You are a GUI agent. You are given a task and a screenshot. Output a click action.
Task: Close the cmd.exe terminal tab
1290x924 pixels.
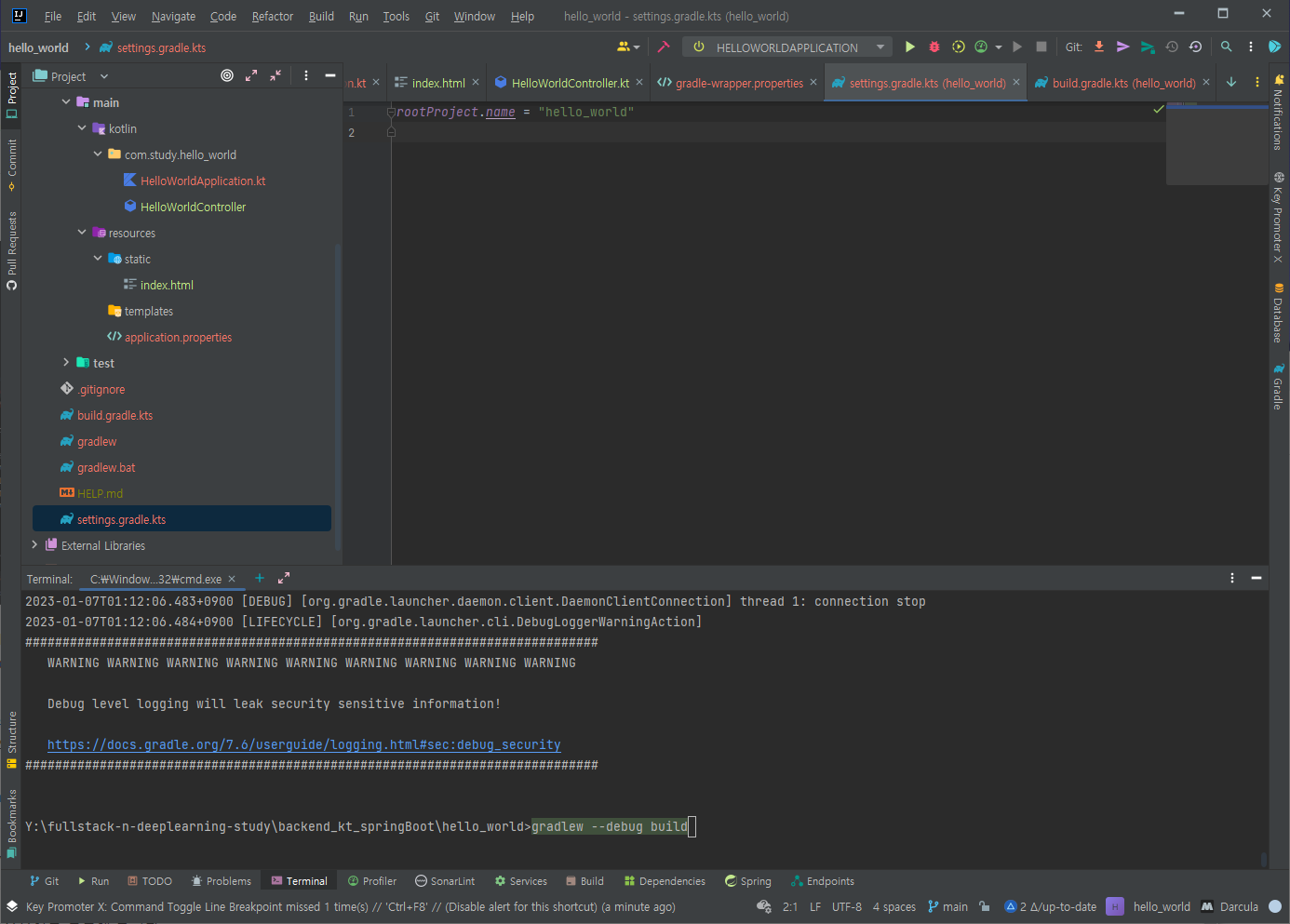coord(232,578)
